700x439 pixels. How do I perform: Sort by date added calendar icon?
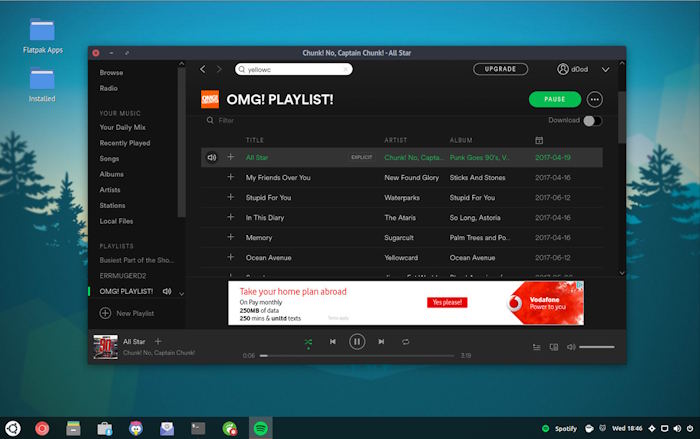[539, 140]
